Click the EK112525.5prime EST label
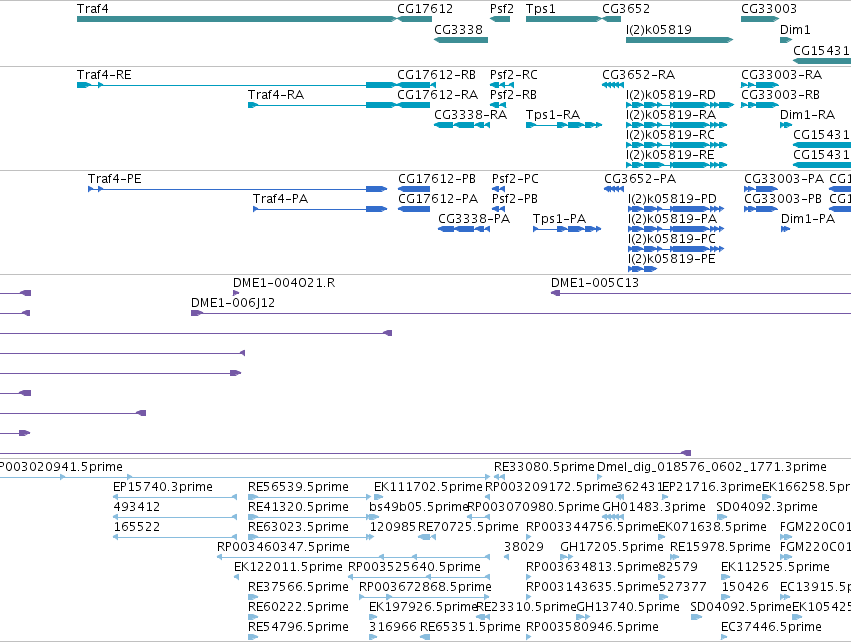The image size is (851, 642). pos(775,567)
